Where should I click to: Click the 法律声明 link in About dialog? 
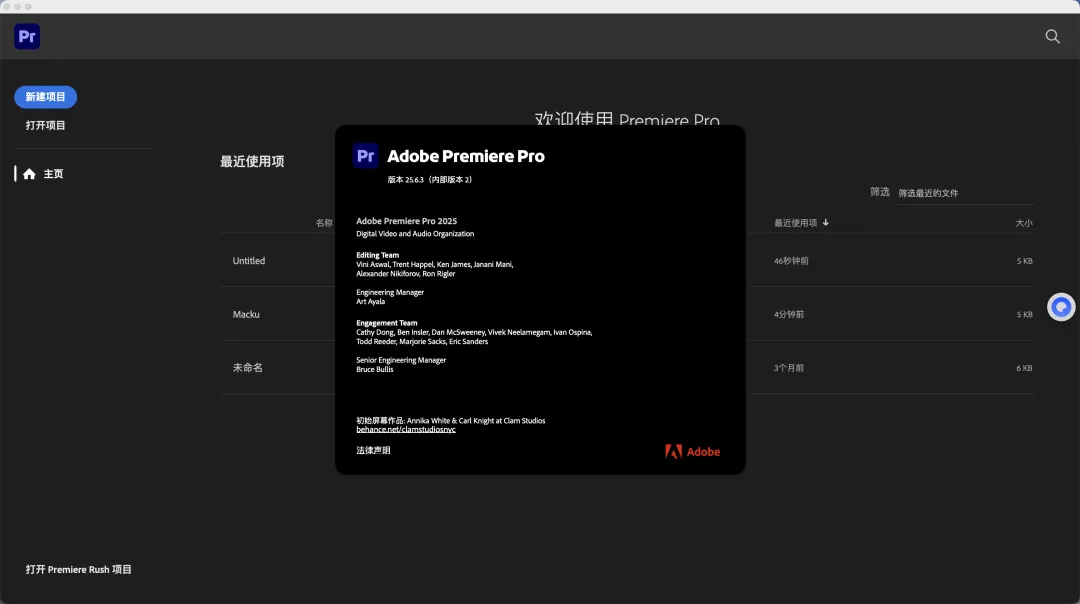pos(373,451)
